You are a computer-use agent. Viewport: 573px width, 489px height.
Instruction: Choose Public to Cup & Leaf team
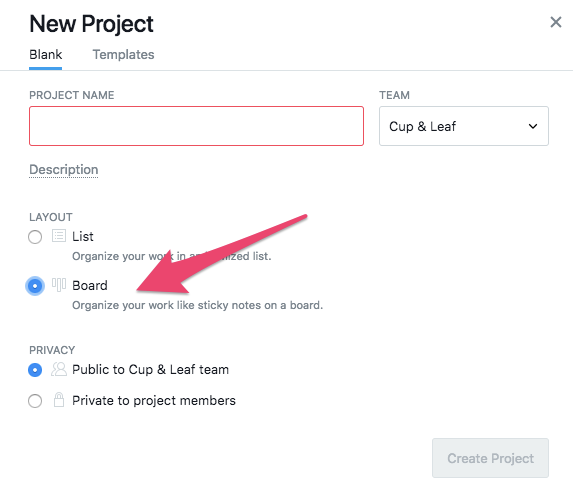35,370
